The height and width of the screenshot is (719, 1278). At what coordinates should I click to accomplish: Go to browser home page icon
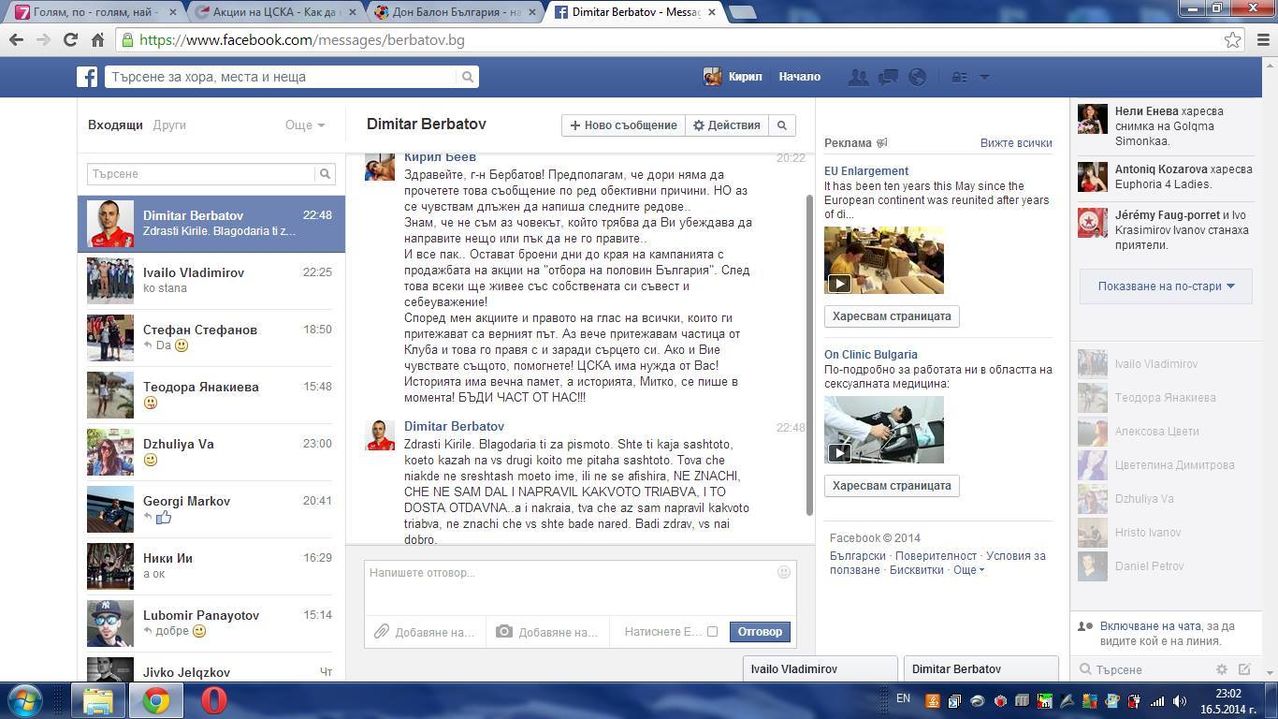click(x=97, y=40)
